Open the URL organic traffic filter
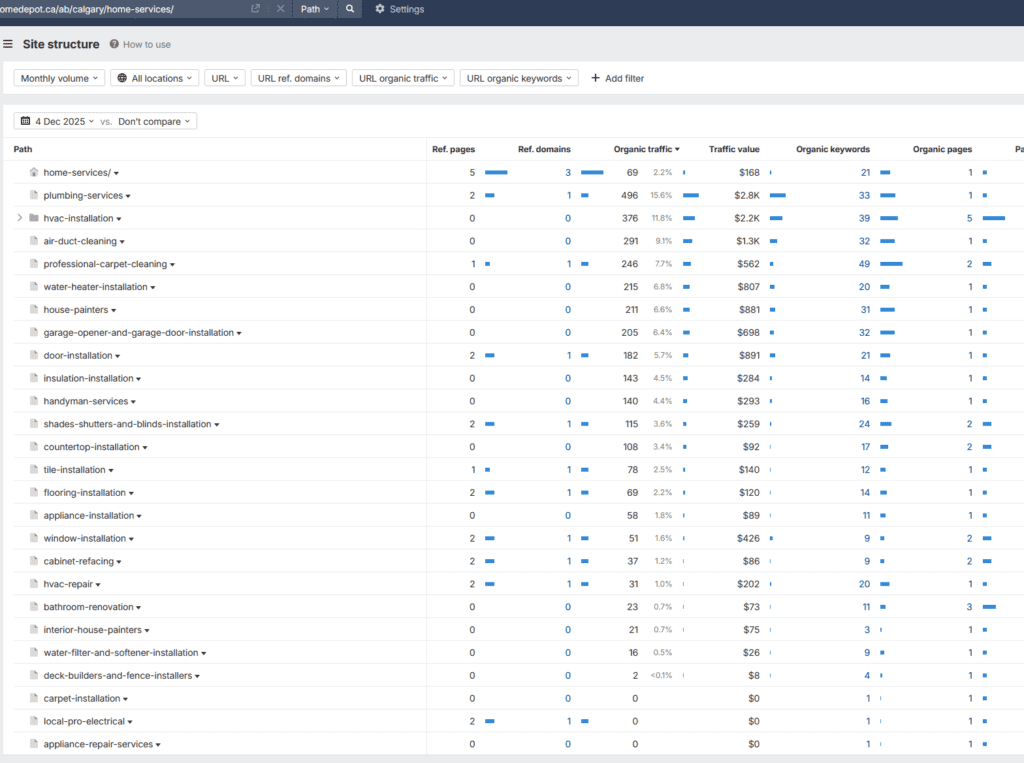Screen dimensions: 1024x763 coord(403,78)
